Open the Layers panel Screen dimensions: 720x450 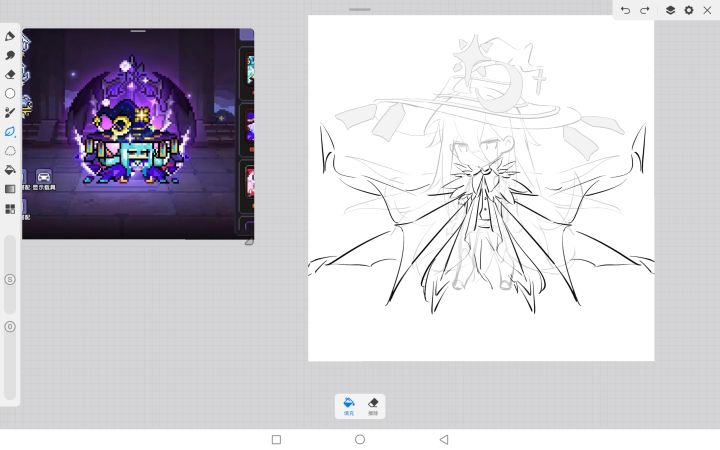click(670, 10)
